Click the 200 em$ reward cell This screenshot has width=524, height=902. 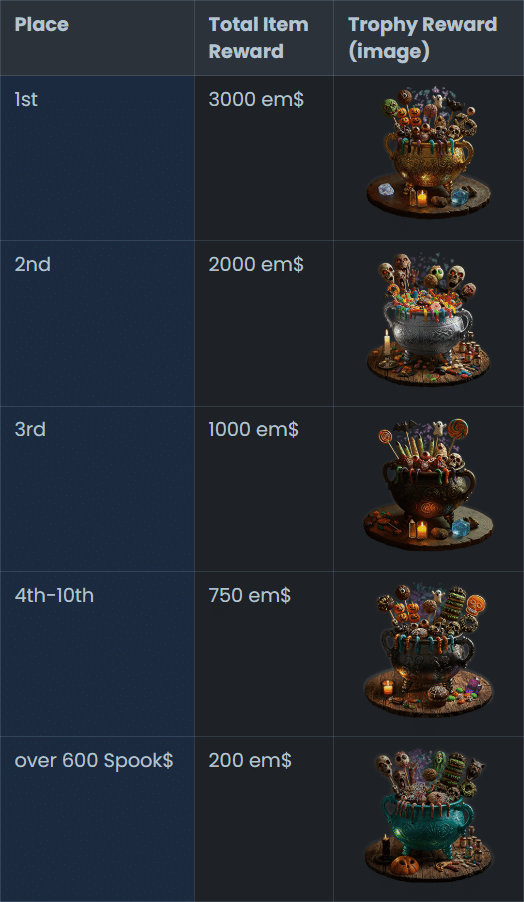click(264, 819)
